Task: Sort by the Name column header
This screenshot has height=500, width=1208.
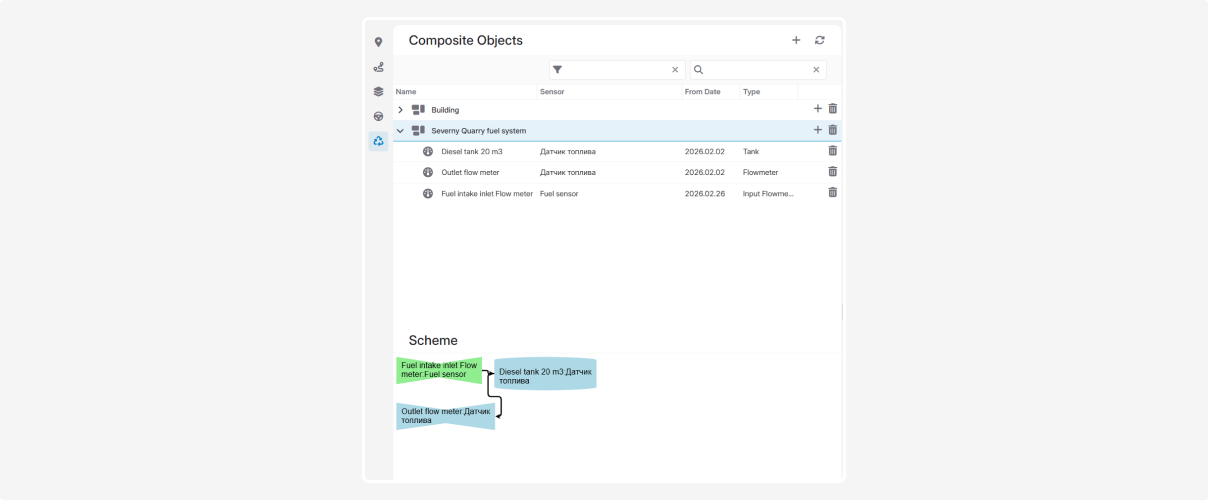Action: pyautogui.click(x=406, y=92)
